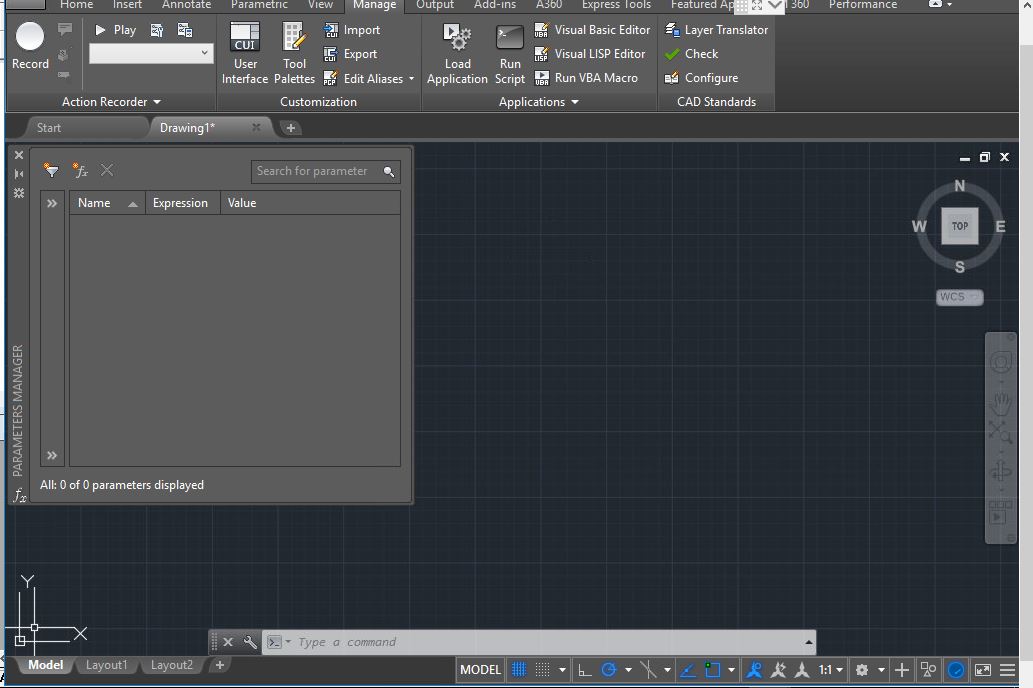Open the 1:1 annotation scale dropdown
Viewport: 1033px width, 688px height.
point(831,670)
